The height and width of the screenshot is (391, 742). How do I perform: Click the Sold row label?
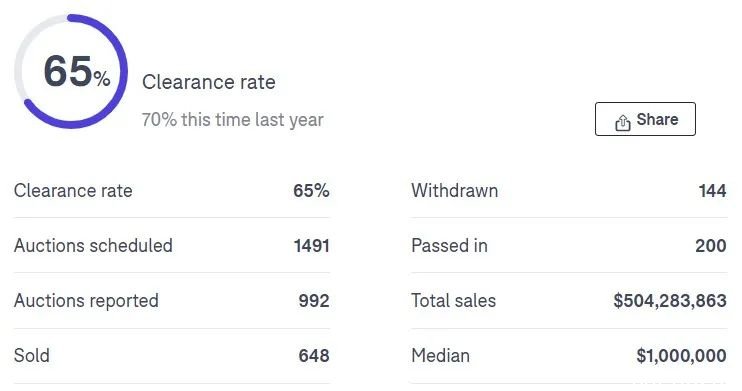[x=32, y=355]
